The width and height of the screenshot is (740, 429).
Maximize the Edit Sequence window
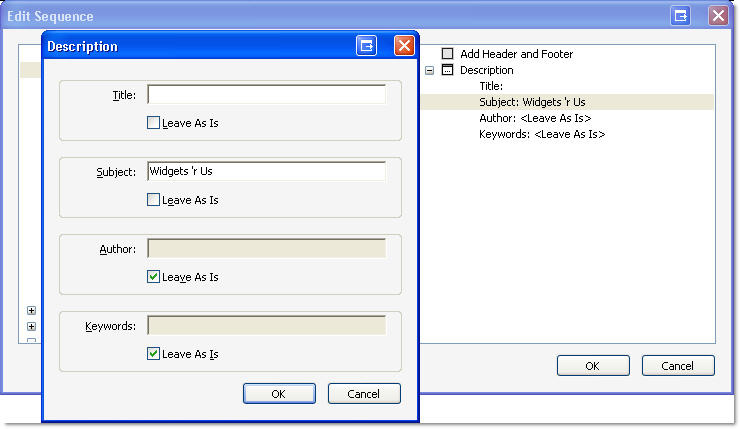coord(681,16)
